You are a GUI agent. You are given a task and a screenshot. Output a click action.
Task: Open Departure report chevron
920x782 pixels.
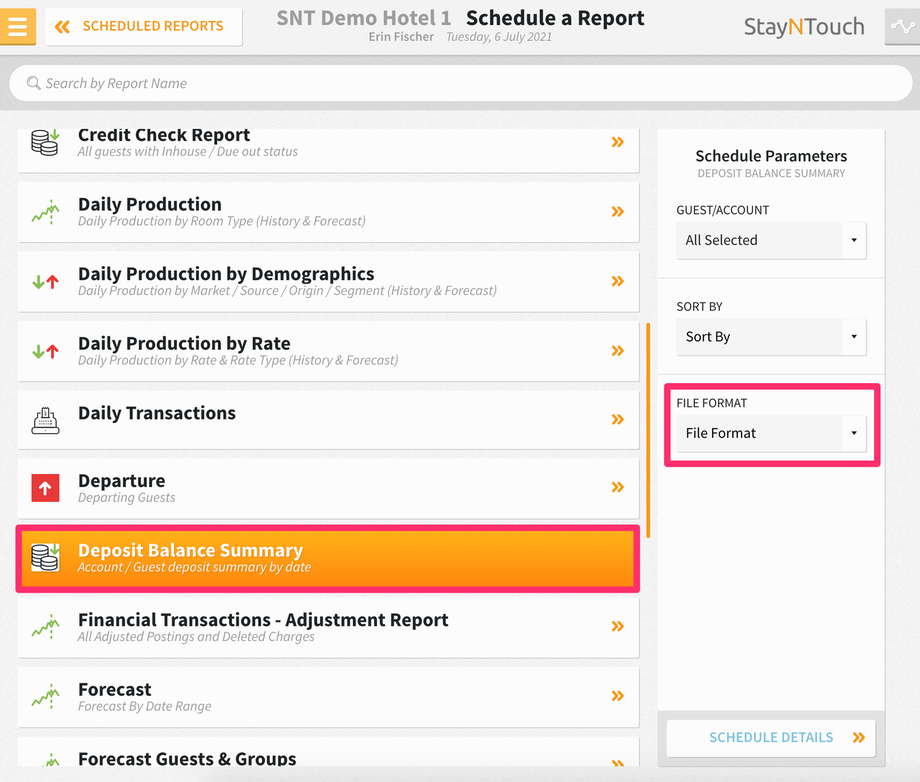[617, 487]
